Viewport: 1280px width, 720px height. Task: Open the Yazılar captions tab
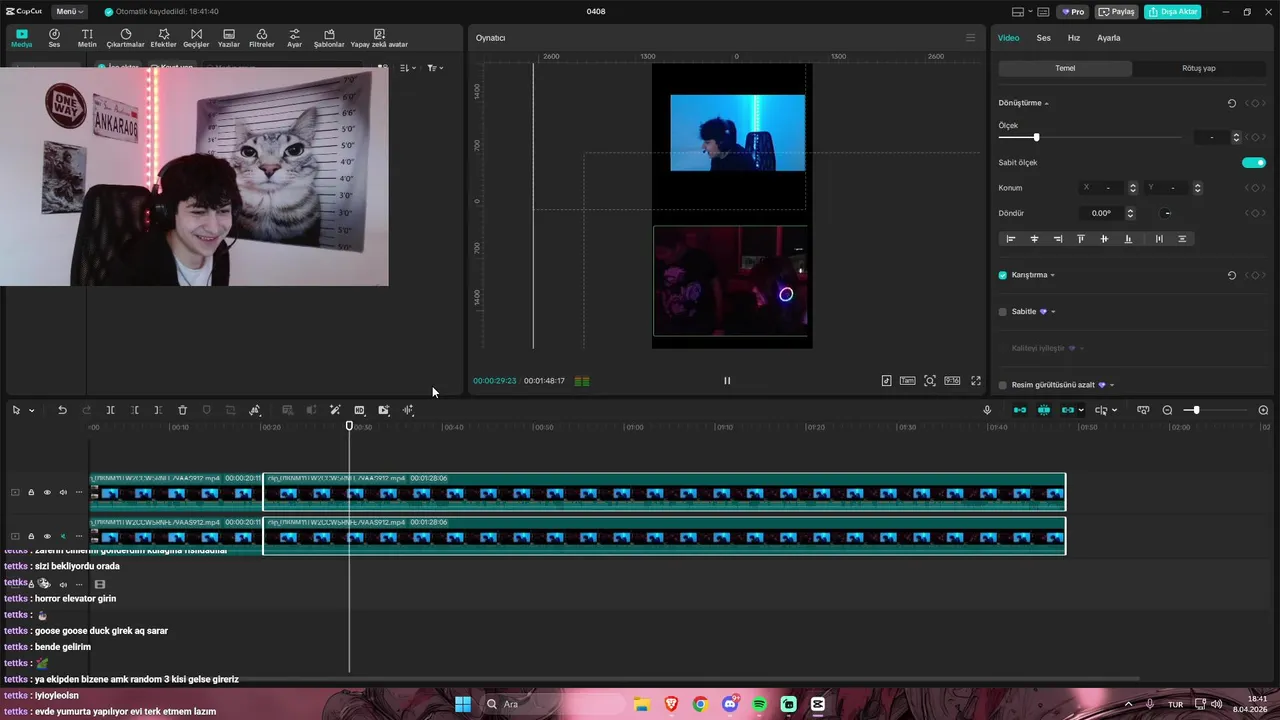point(229,38)
